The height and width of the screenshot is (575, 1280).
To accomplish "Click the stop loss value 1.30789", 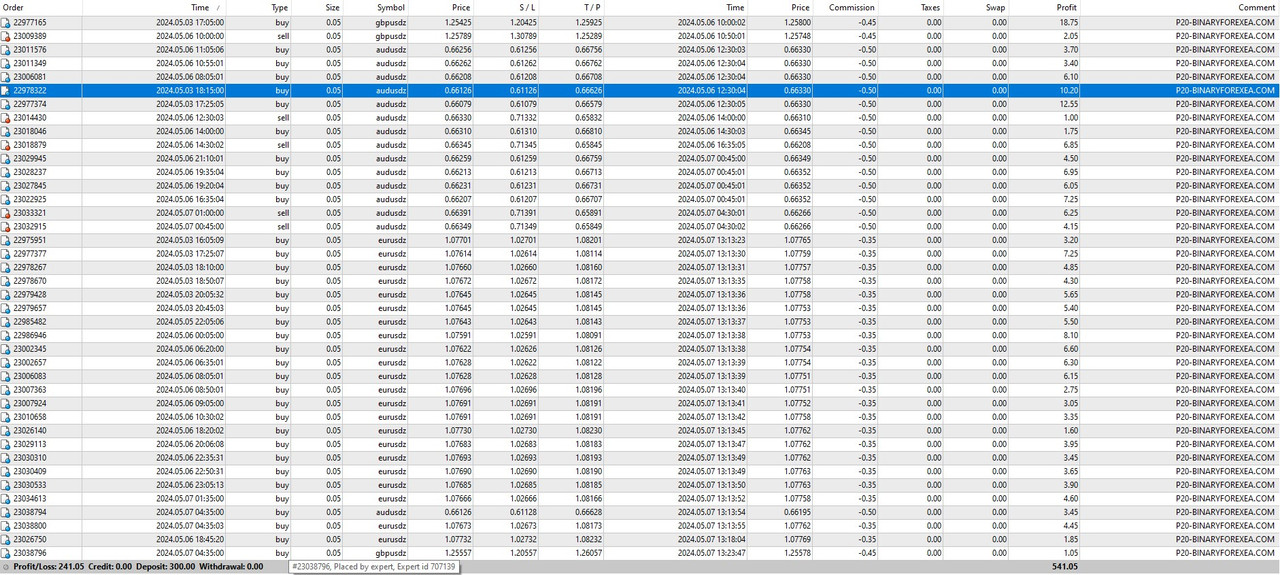I will click(523, 35).
